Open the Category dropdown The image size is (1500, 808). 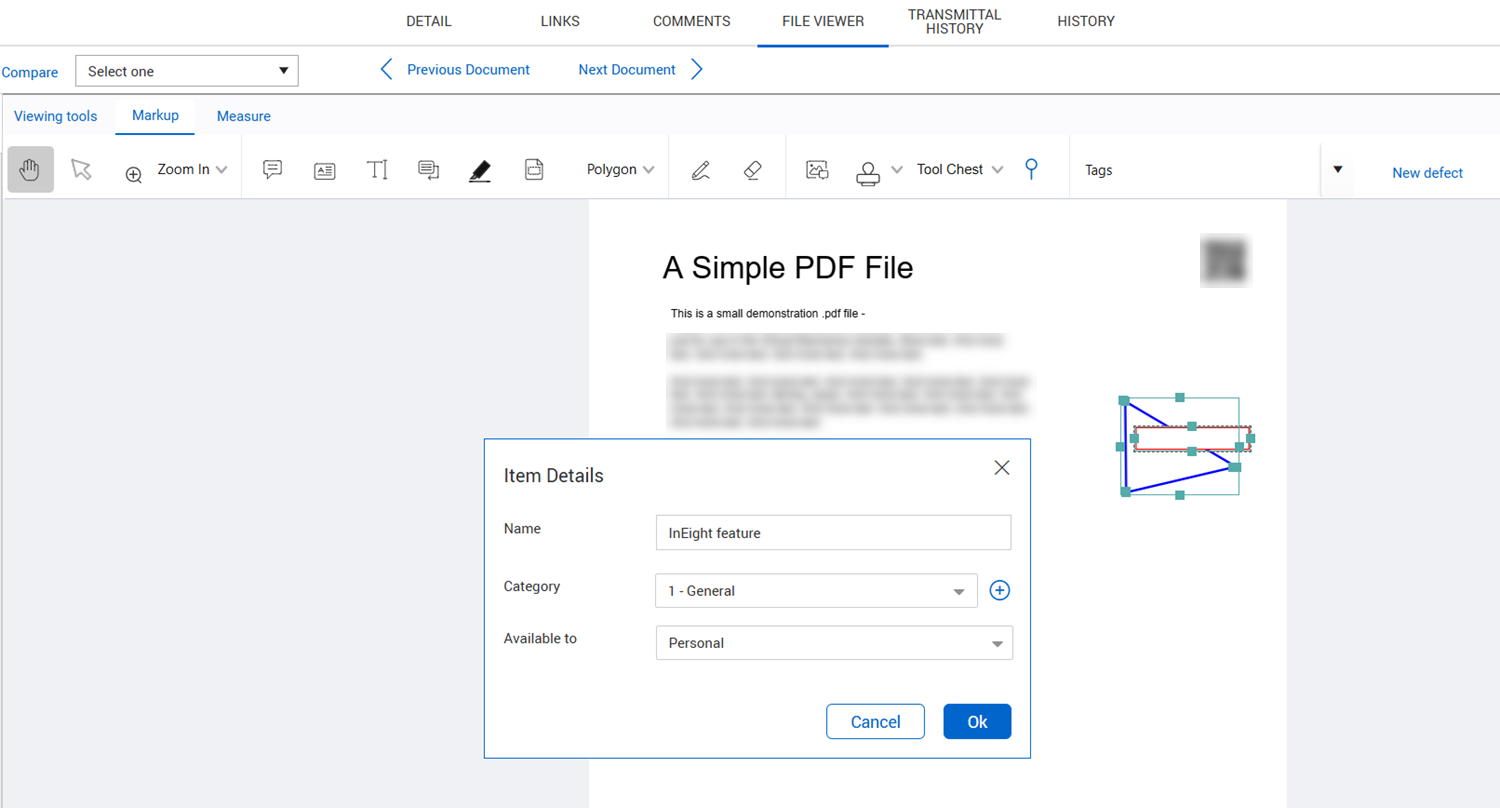(816, 591)
